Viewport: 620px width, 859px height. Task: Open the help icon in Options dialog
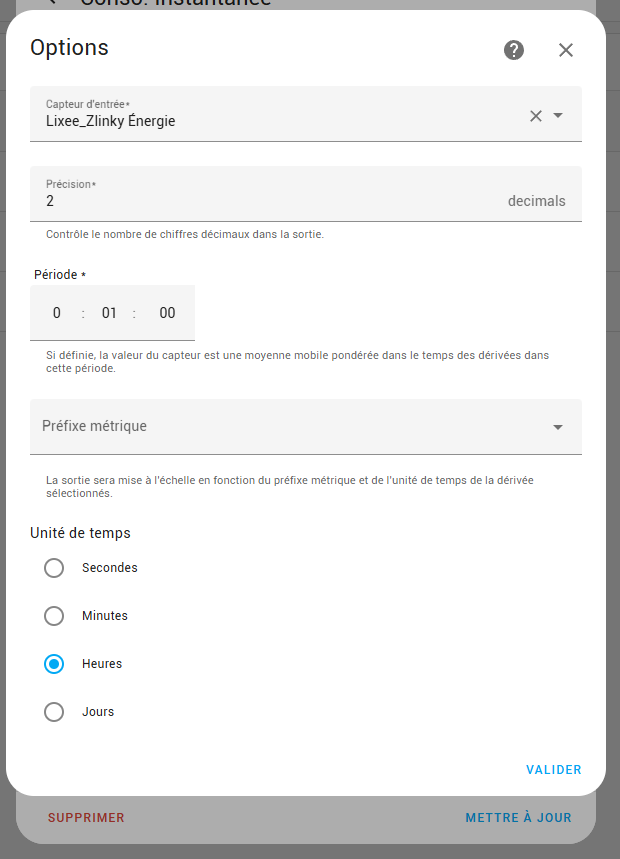pyautogui.click(x=514, y=50)
